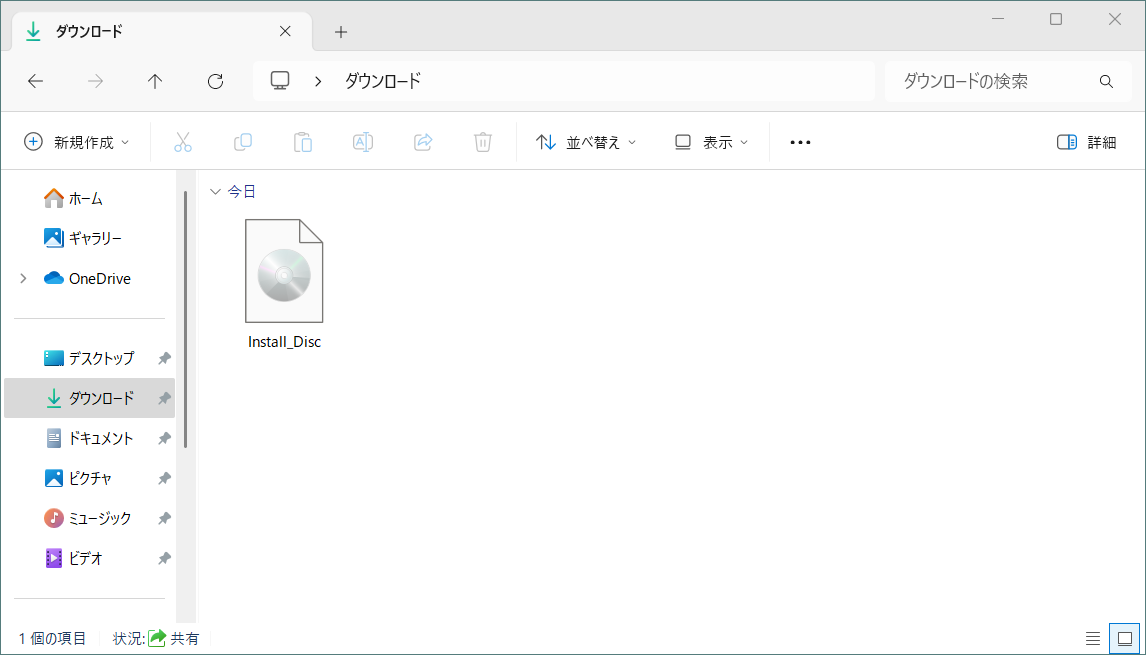
Task: Click the Paste clipboard icon
Action: tap(302, 142)
